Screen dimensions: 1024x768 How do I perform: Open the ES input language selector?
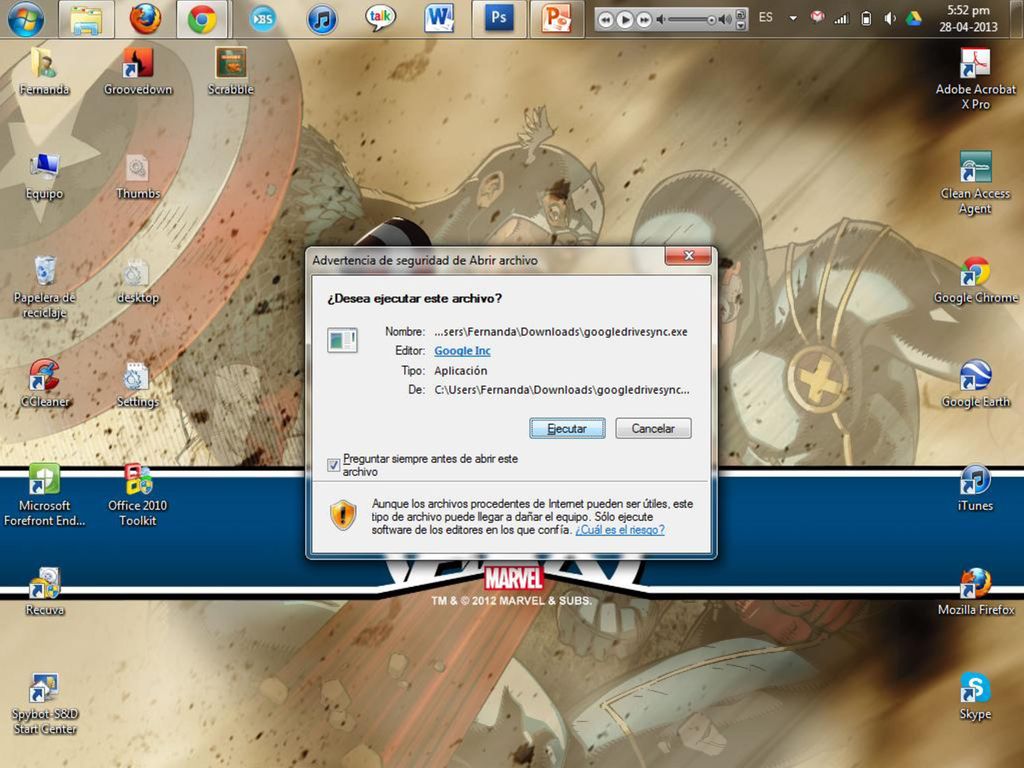coord(765,18)
